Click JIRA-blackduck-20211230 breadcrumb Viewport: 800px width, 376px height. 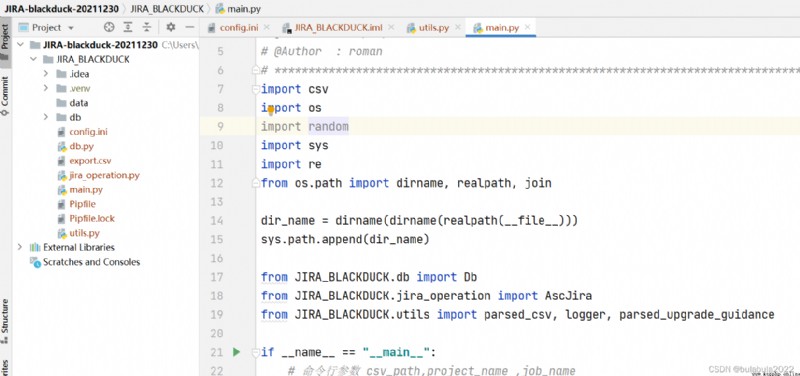pos(62,9)
